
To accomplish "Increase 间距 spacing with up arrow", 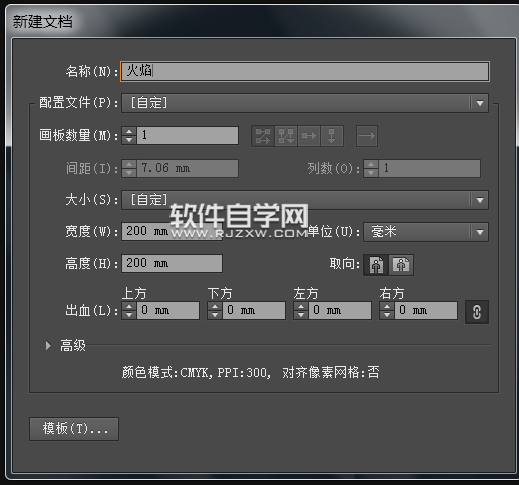I will [x=129, y=164].
